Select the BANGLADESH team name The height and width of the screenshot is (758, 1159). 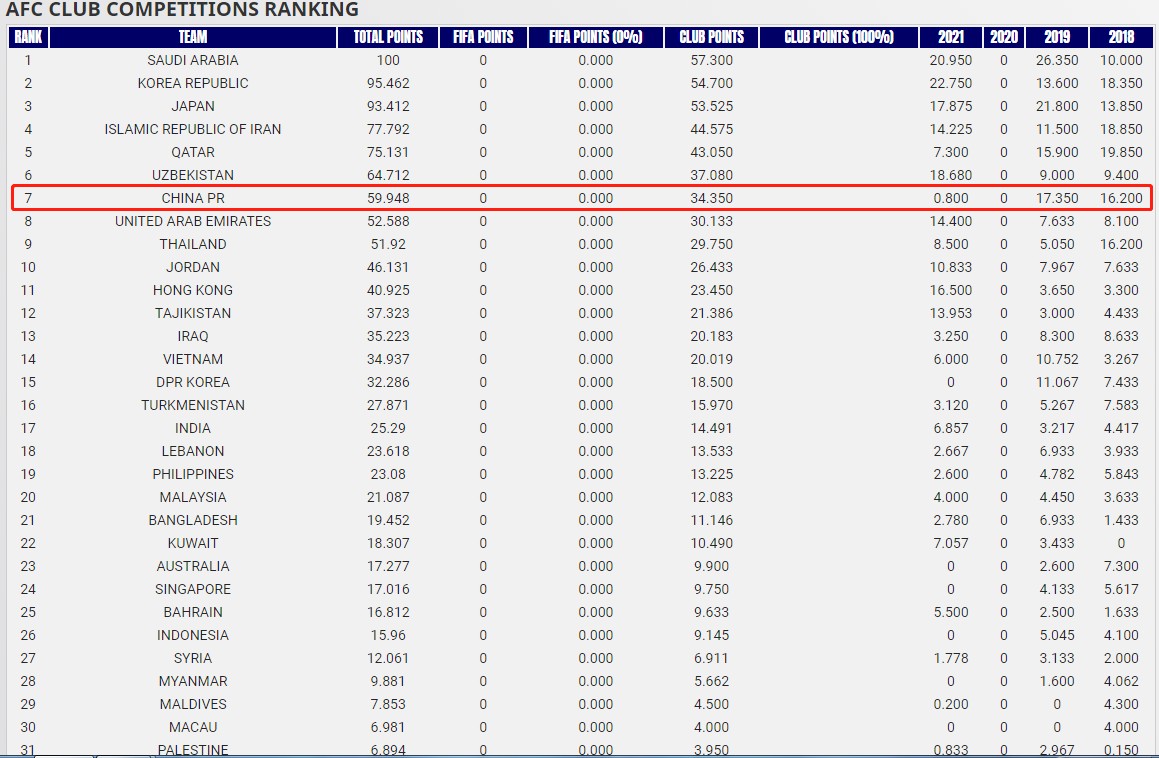193,519
